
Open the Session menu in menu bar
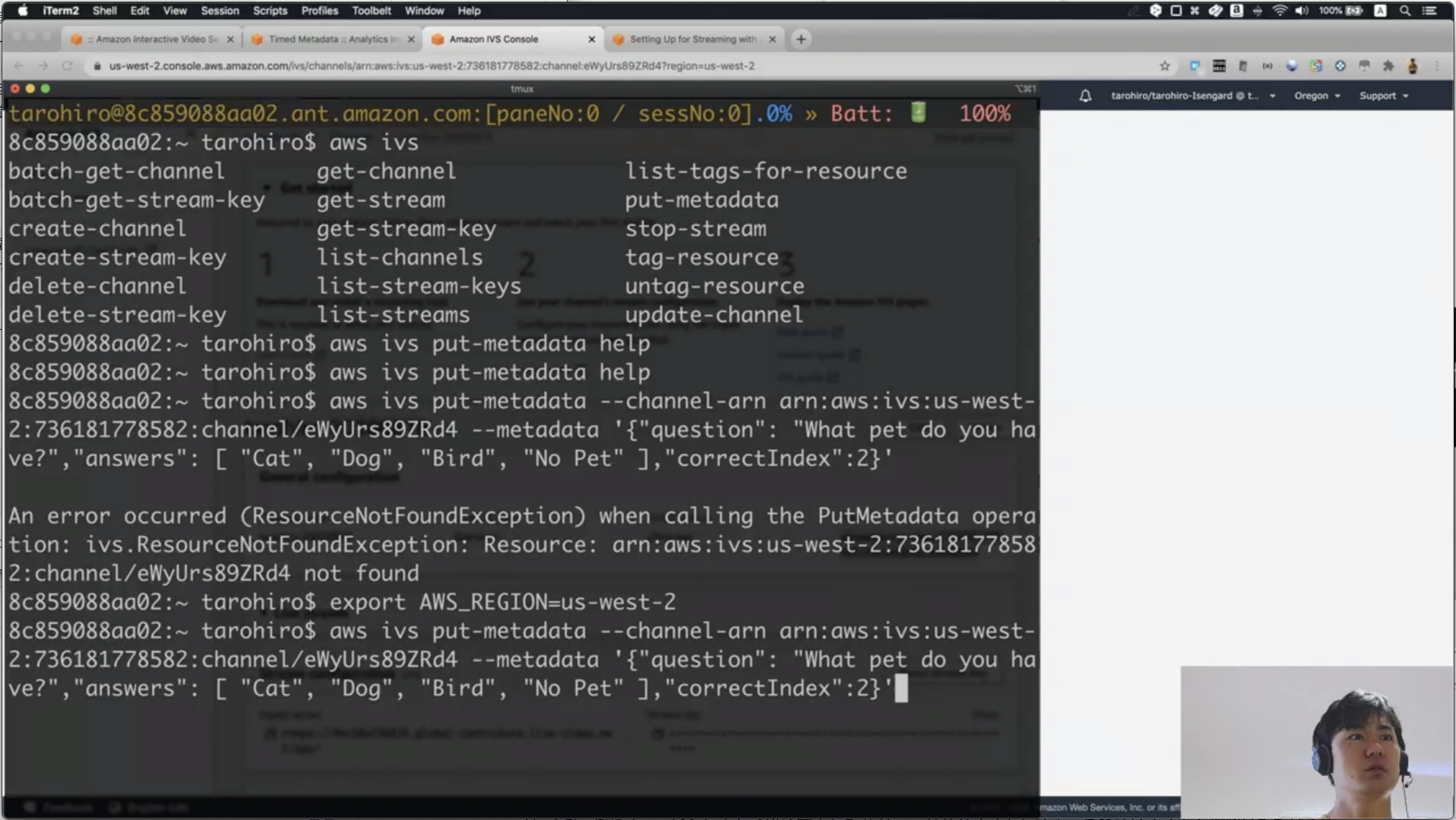219,11
